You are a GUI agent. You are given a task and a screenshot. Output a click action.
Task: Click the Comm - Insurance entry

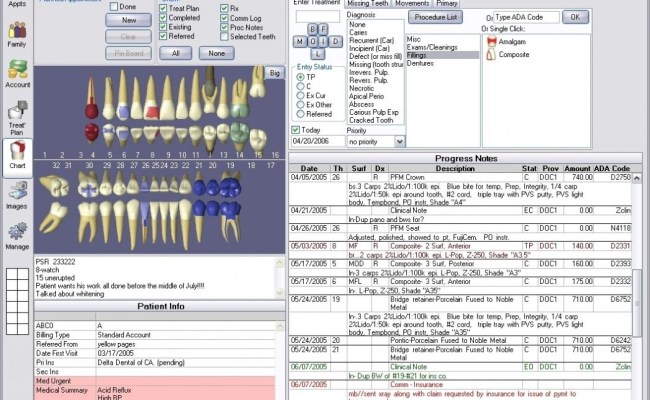click(460, 385)
